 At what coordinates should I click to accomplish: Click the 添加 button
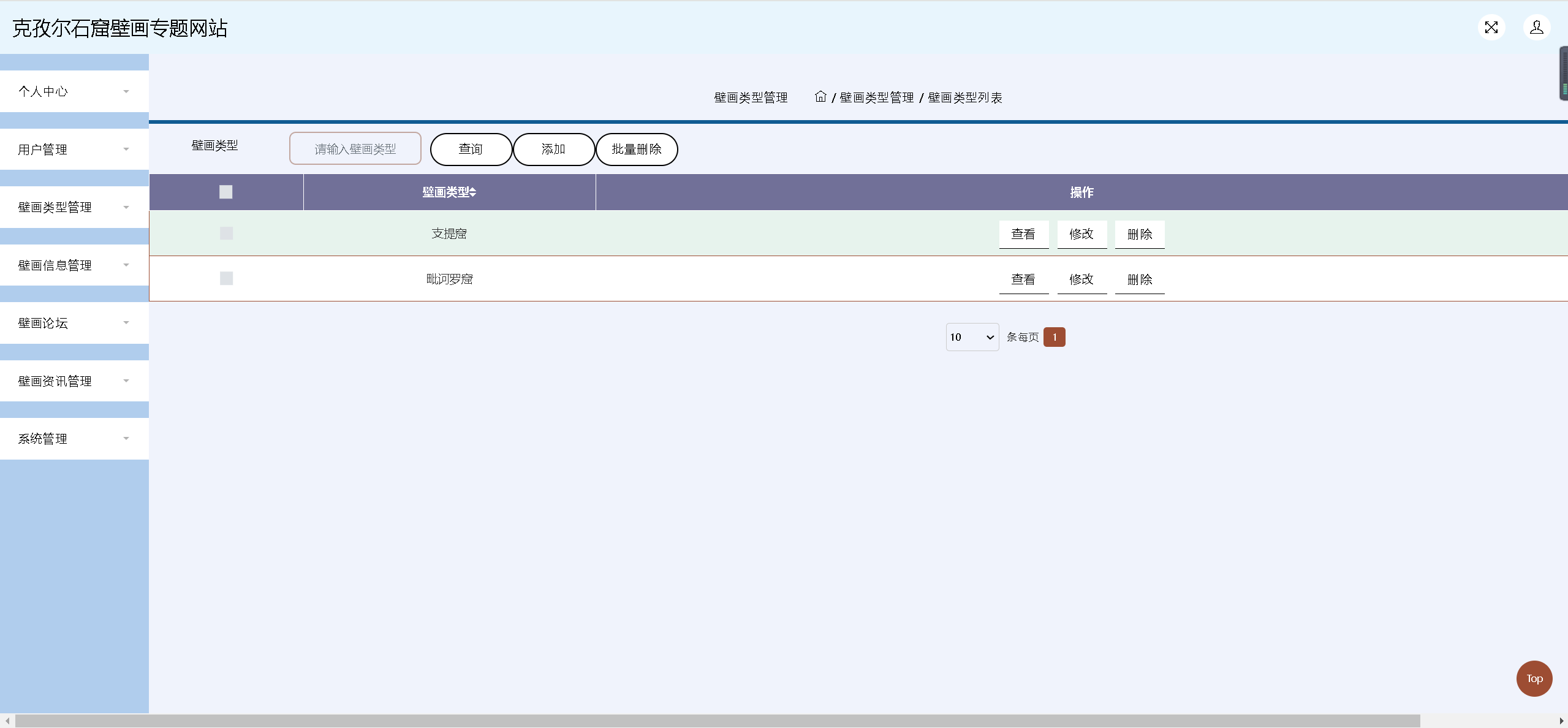click(553, 150)
